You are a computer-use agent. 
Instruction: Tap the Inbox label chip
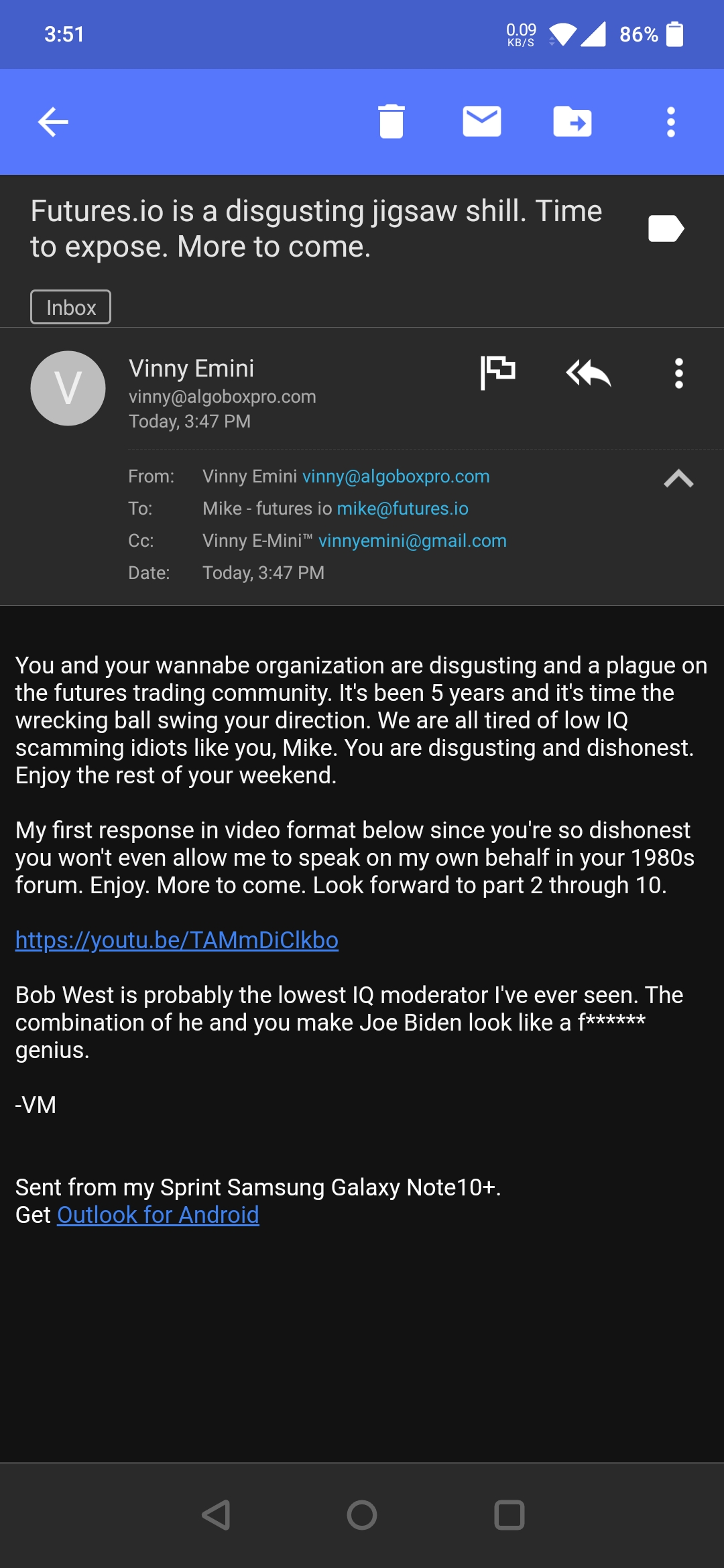[x=71, y=307]
